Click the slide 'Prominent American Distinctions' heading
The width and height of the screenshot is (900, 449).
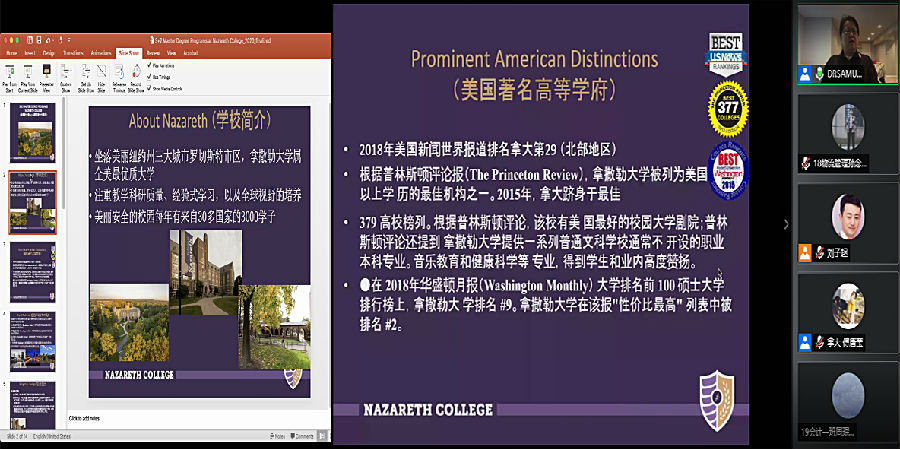pyautogui.click(x=534, y=60)
